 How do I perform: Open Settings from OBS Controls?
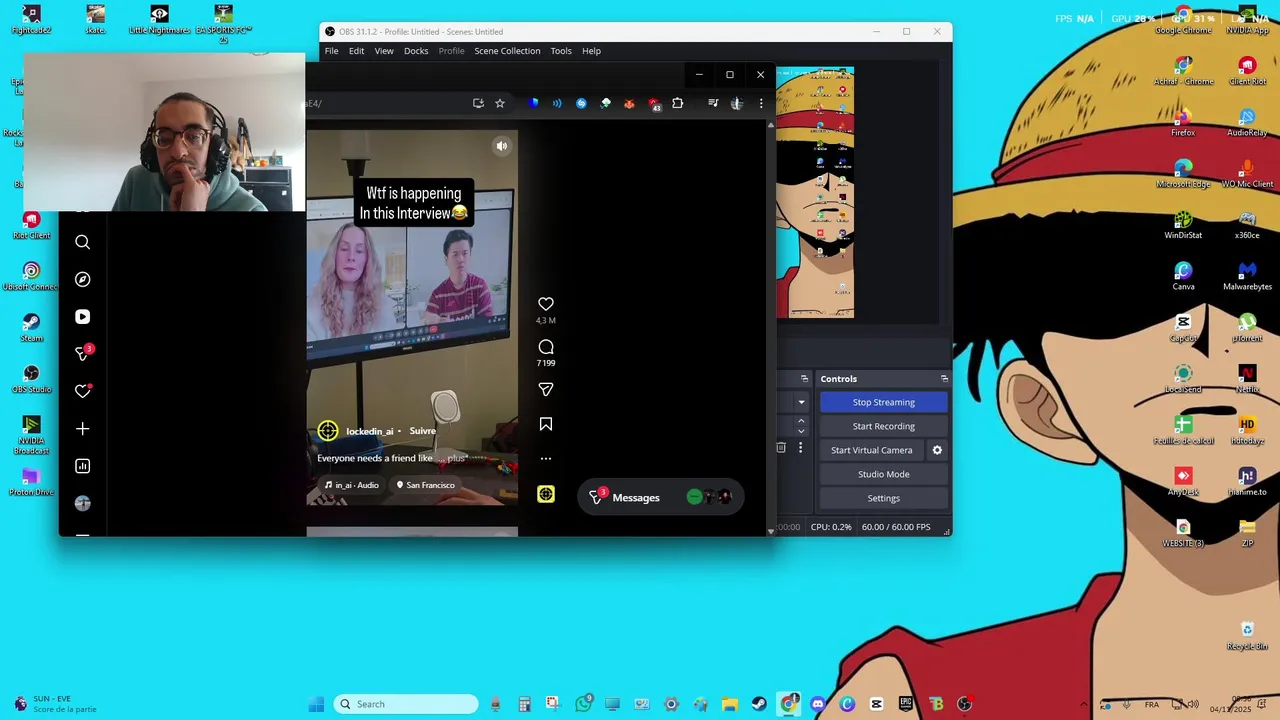pyautogui.click(x=883, y=498)
